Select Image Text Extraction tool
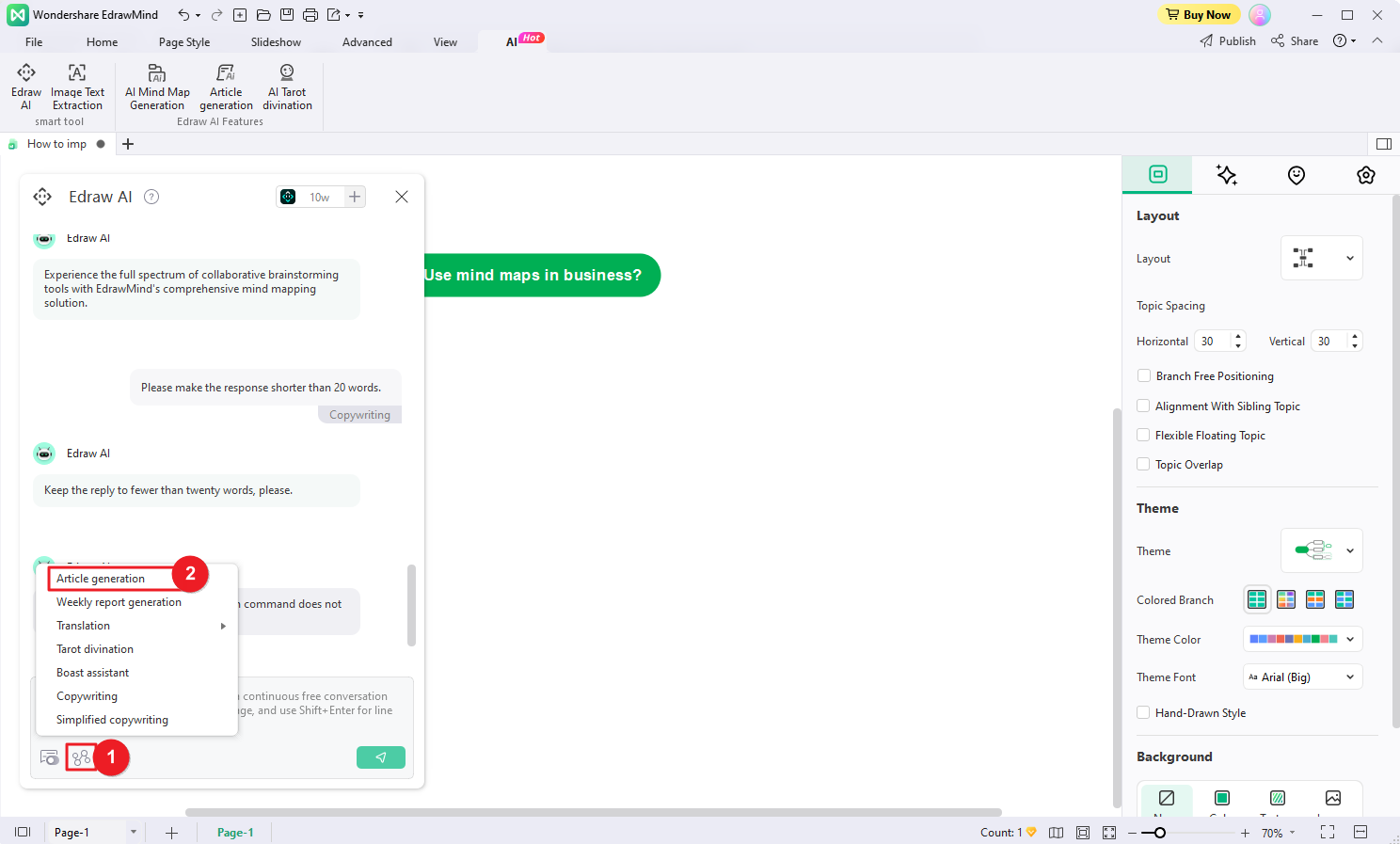The width and height of the screenshot is (1400, 844). point(77,87)
